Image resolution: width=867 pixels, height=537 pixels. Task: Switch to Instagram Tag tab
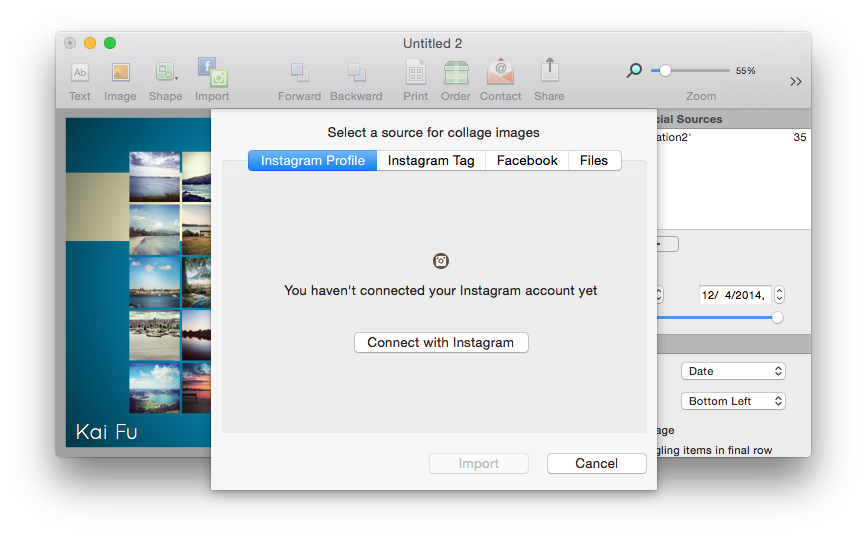(431, 160)
